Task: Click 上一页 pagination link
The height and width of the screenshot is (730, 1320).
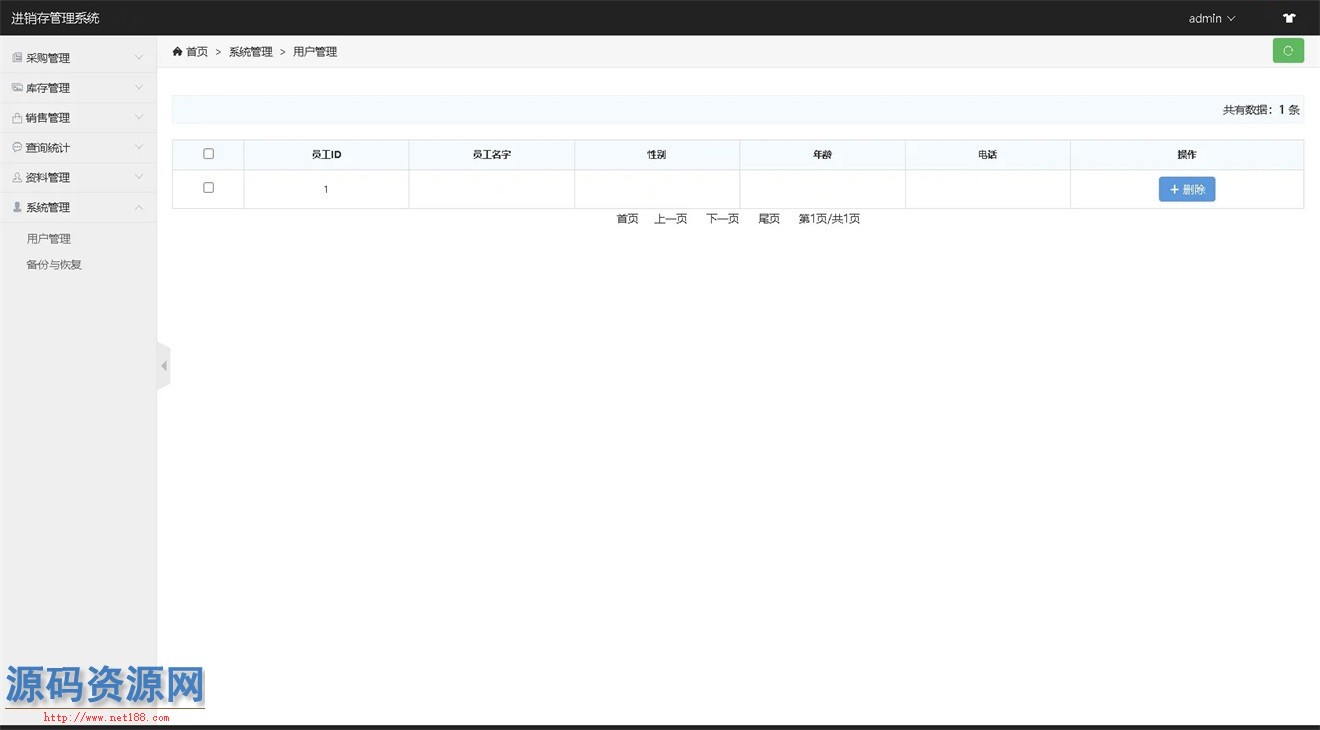Action: tap(671, 219)
